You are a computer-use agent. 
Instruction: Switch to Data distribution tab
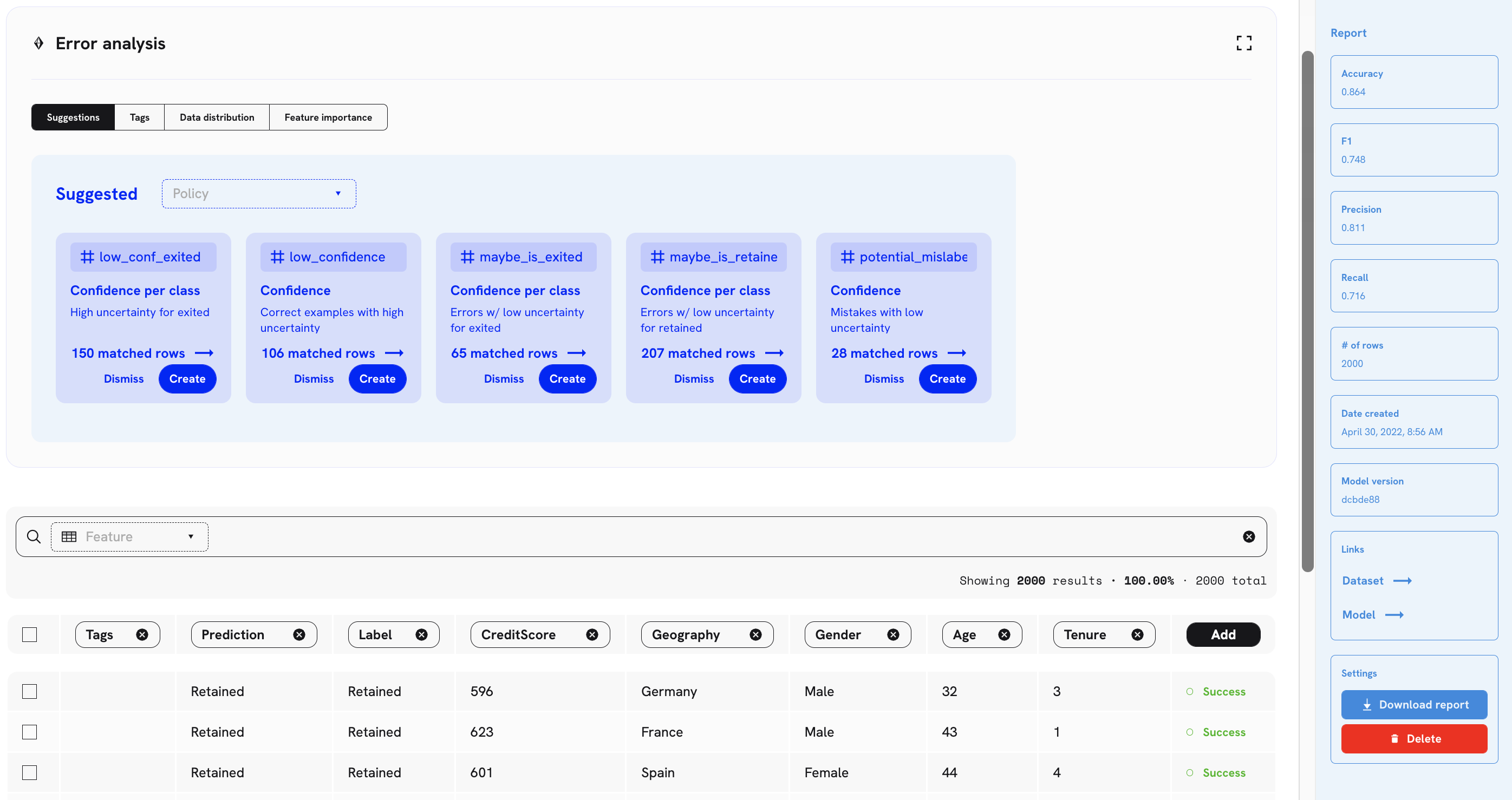217,117
